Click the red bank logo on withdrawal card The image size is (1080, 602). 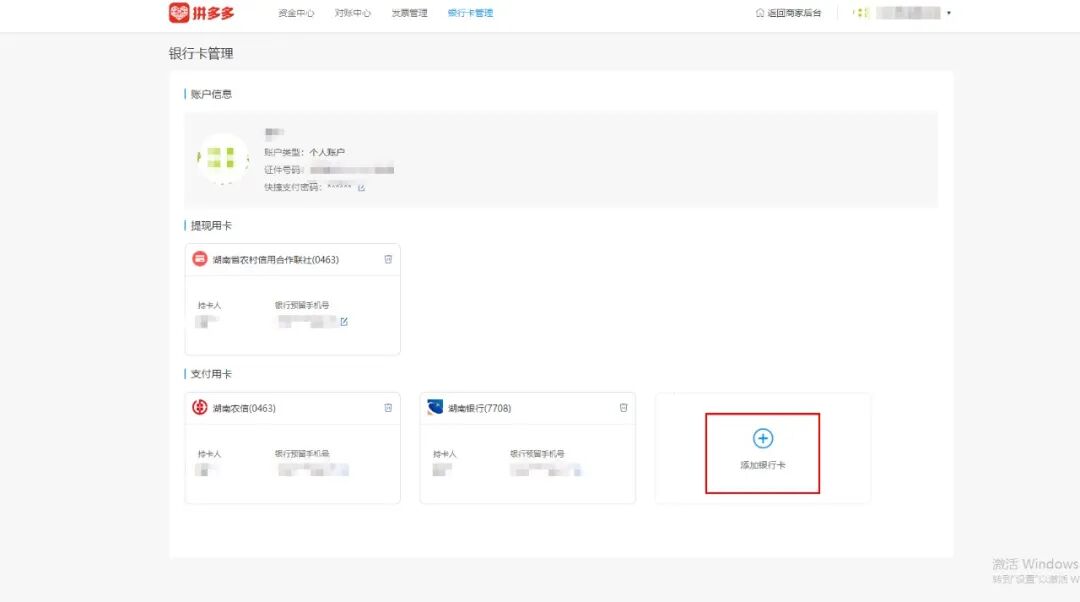pos(199,258)
